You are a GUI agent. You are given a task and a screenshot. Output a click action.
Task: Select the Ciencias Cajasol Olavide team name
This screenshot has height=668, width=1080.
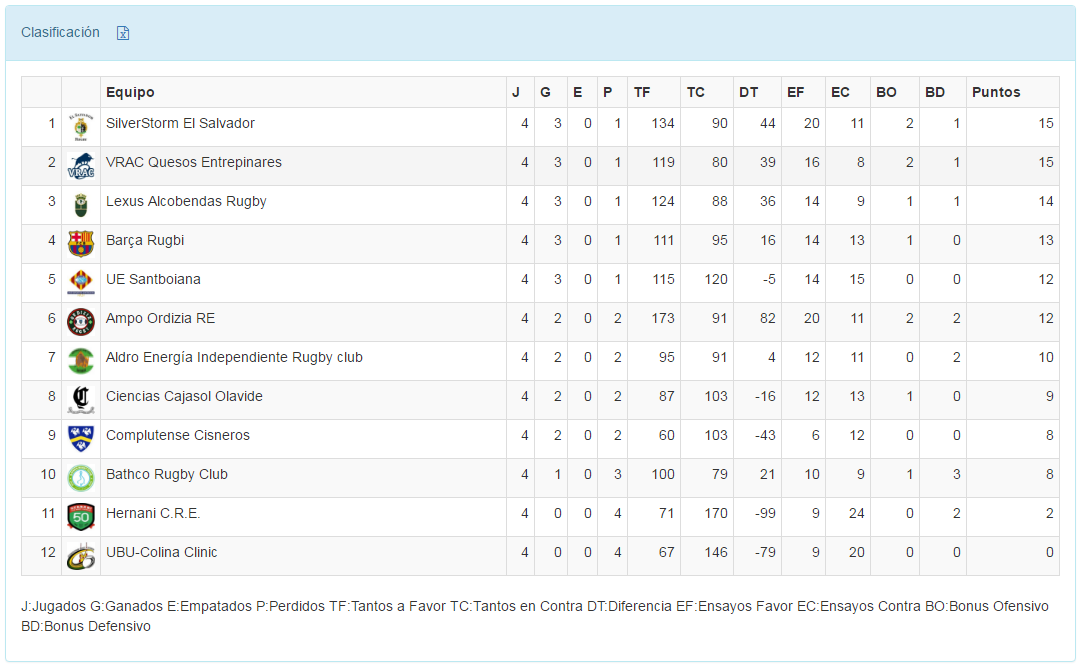point(184,396)
